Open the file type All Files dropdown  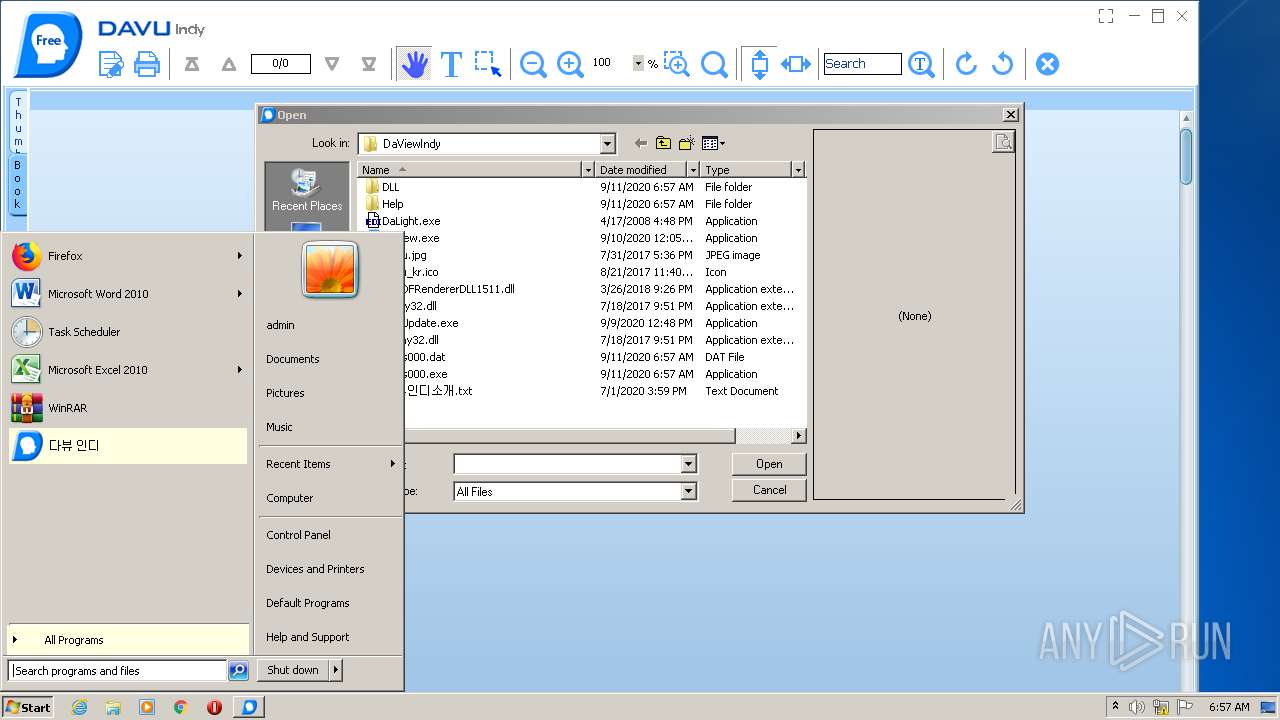[x=688, y=491]
